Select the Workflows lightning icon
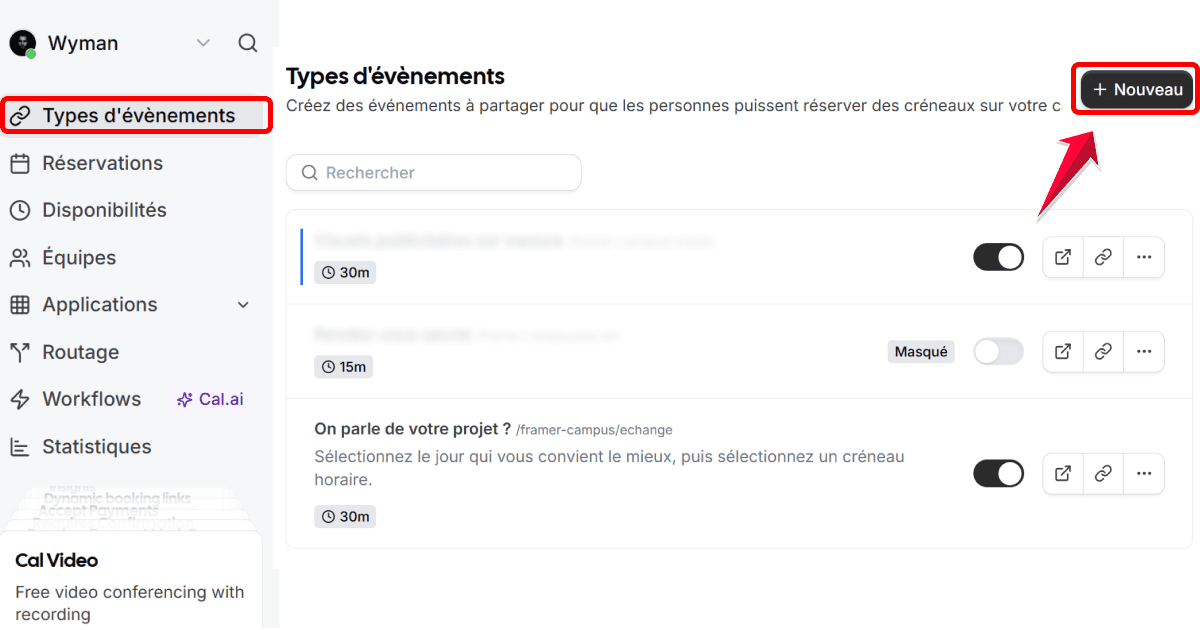This screenshot has width=1200, height=630. click(x=20, y=399)
